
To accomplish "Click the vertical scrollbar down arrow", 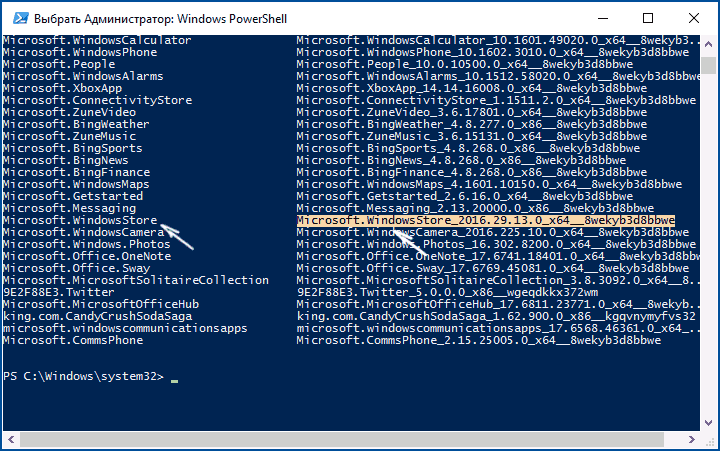I will tap(709, 423).
